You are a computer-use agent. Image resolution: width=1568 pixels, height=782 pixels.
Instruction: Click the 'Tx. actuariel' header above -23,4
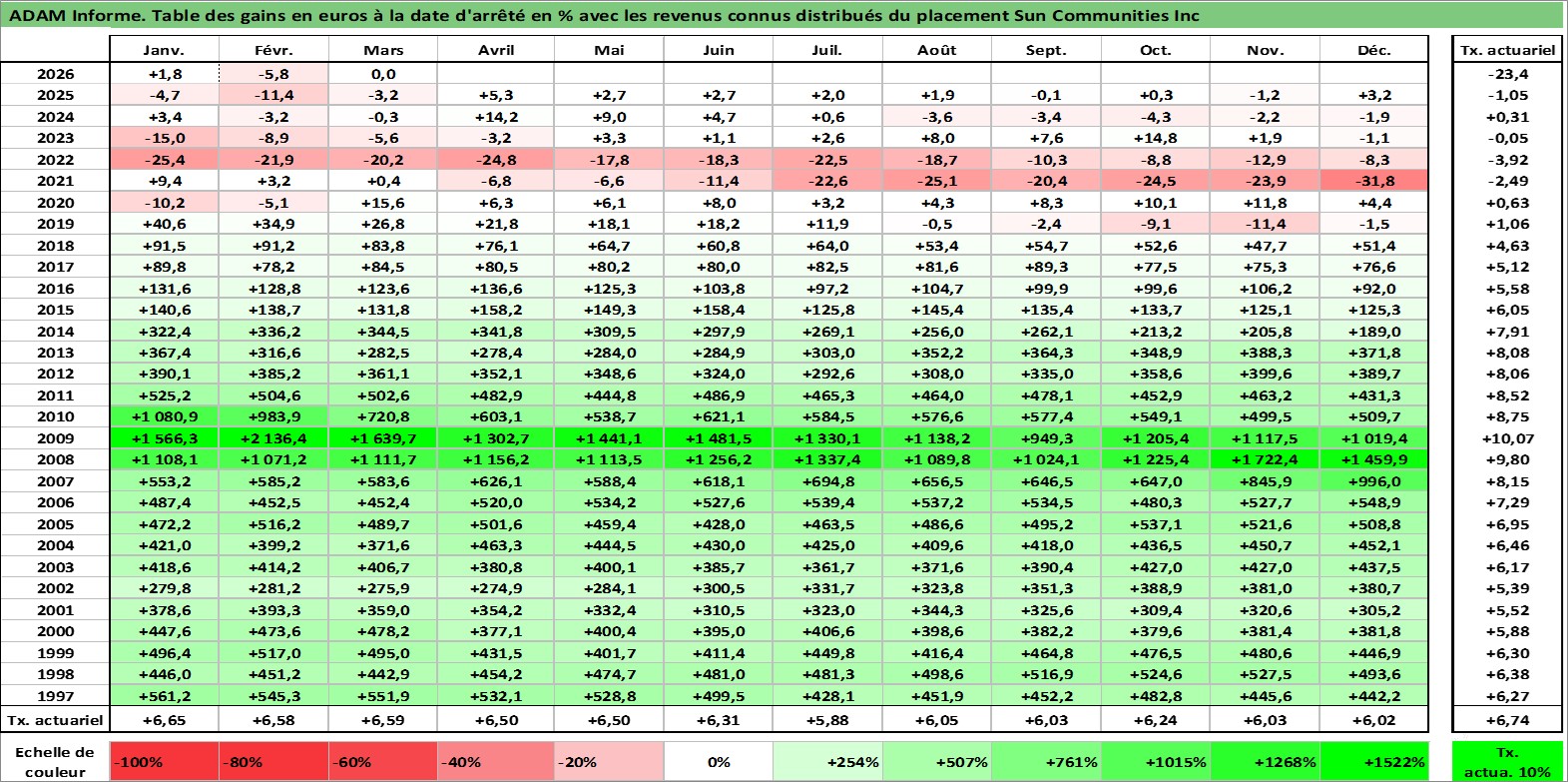[1507, 50]
